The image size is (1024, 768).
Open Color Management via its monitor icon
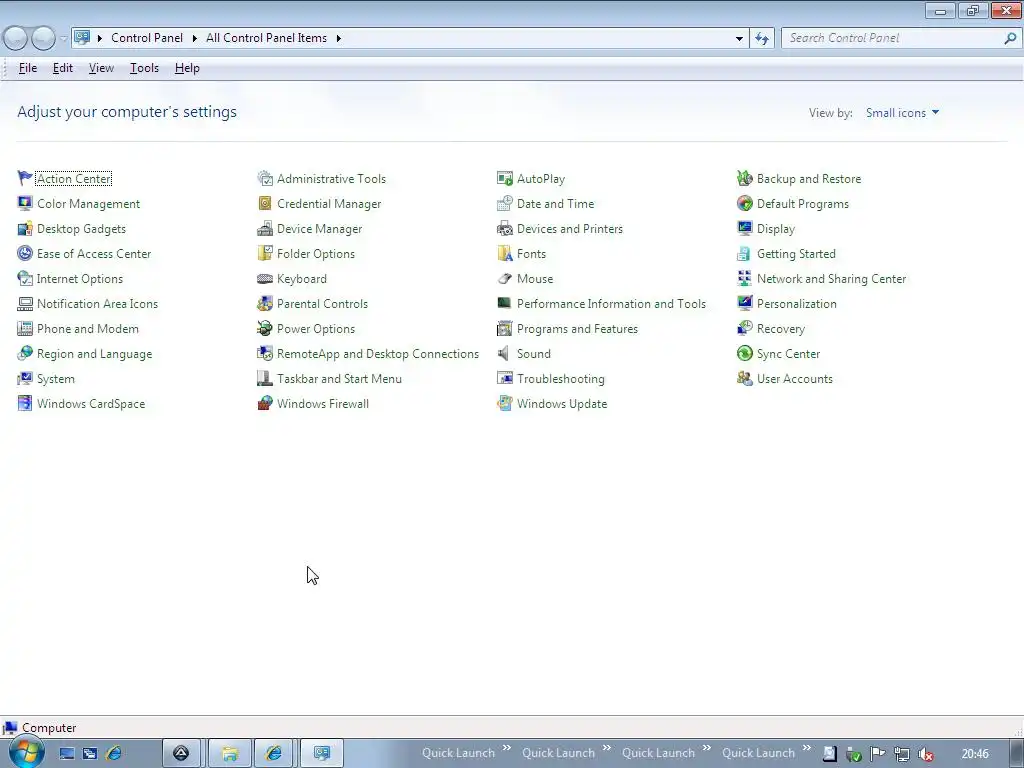pos(25,203)
